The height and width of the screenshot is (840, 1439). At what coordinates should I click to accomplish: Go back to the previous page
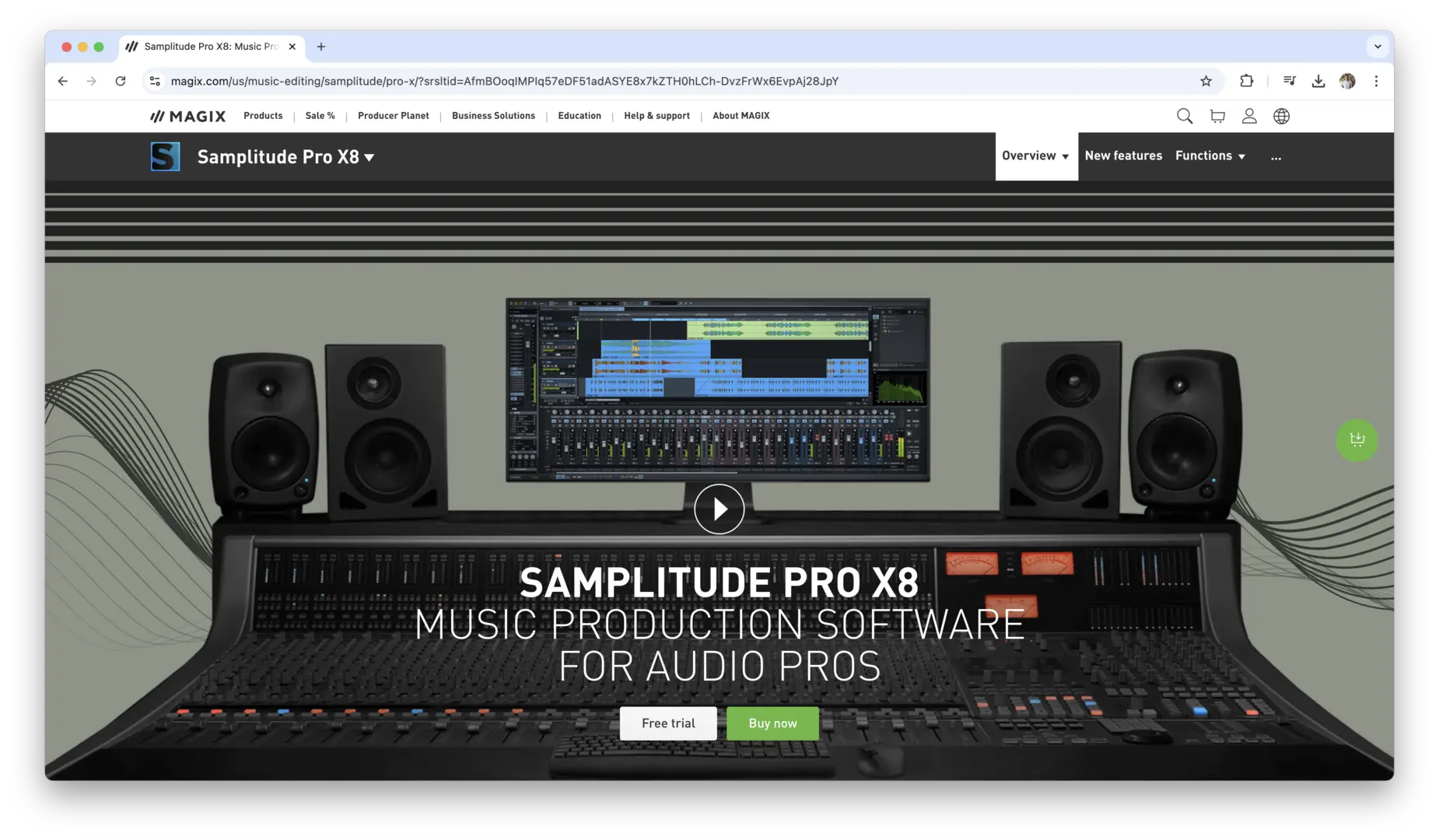pos(63,81)
